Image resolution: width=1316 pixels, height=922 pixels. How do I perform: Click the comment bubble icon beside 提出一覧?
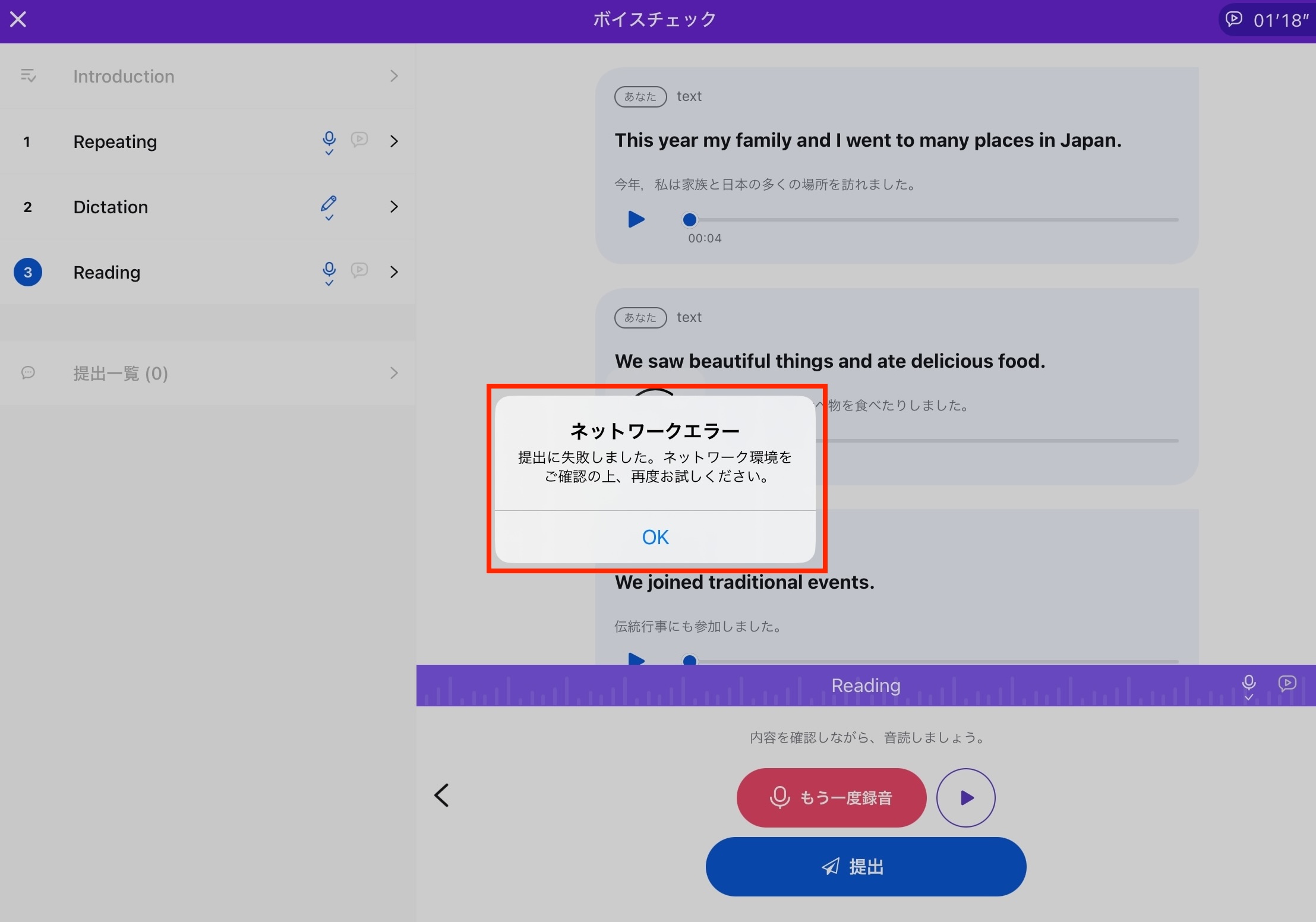pyautogui.click(x=28, y=373)
